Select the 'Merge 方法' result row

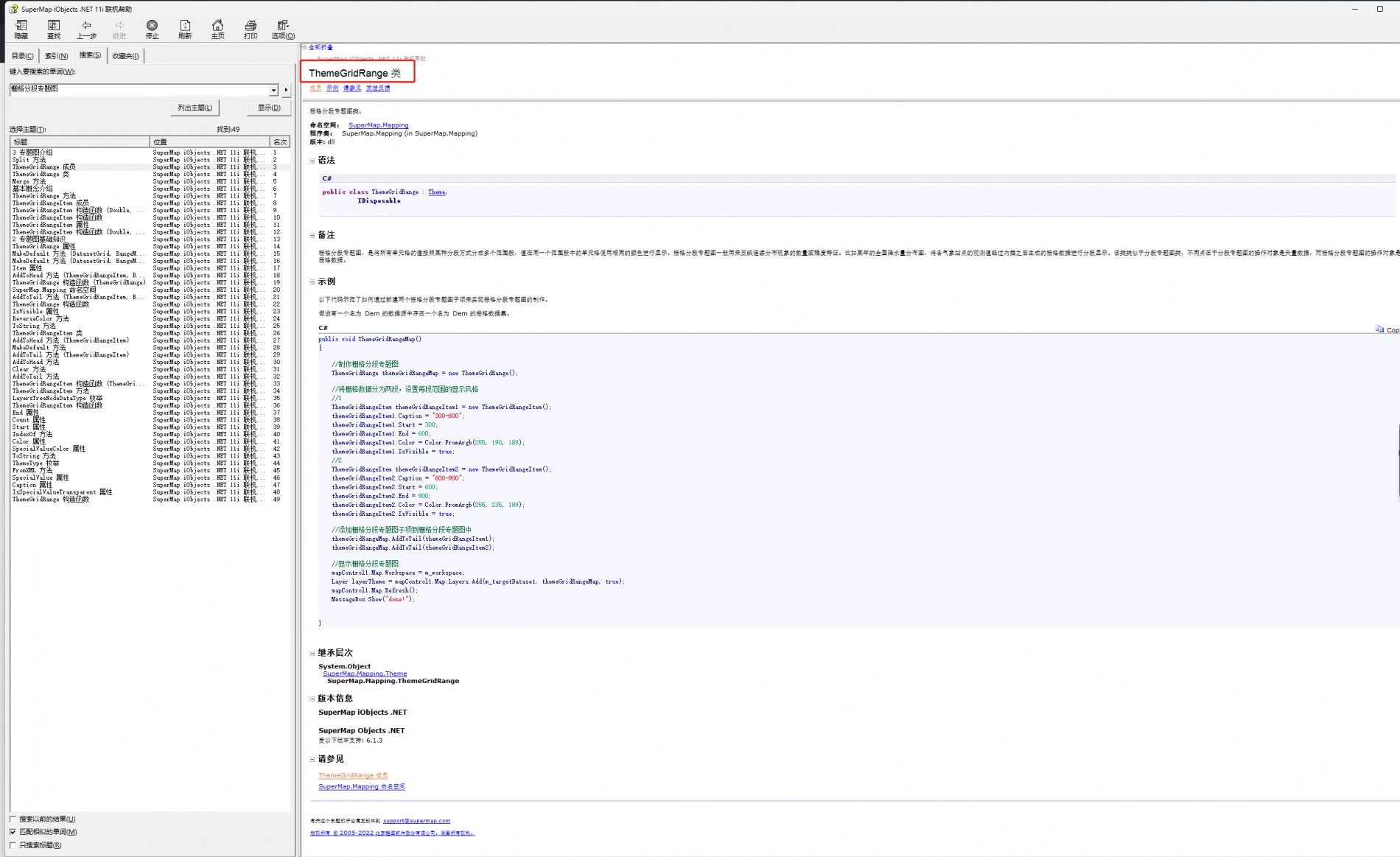tap(150, 181)
